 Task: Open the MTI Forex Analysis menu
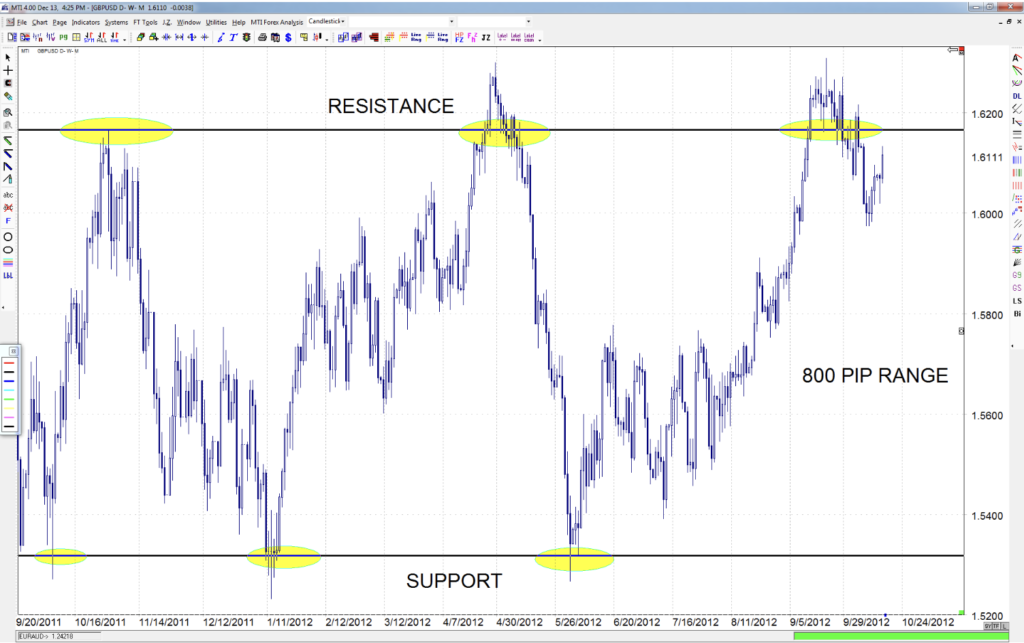point(277,21)
